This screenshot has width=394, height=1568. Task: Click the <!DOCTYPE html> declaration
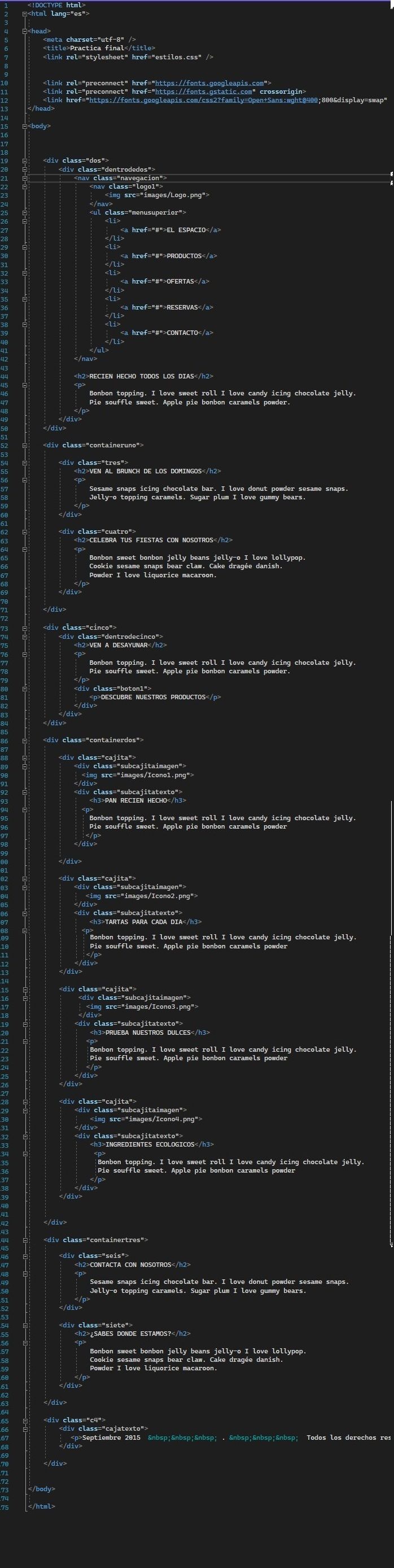pos(56,5)
